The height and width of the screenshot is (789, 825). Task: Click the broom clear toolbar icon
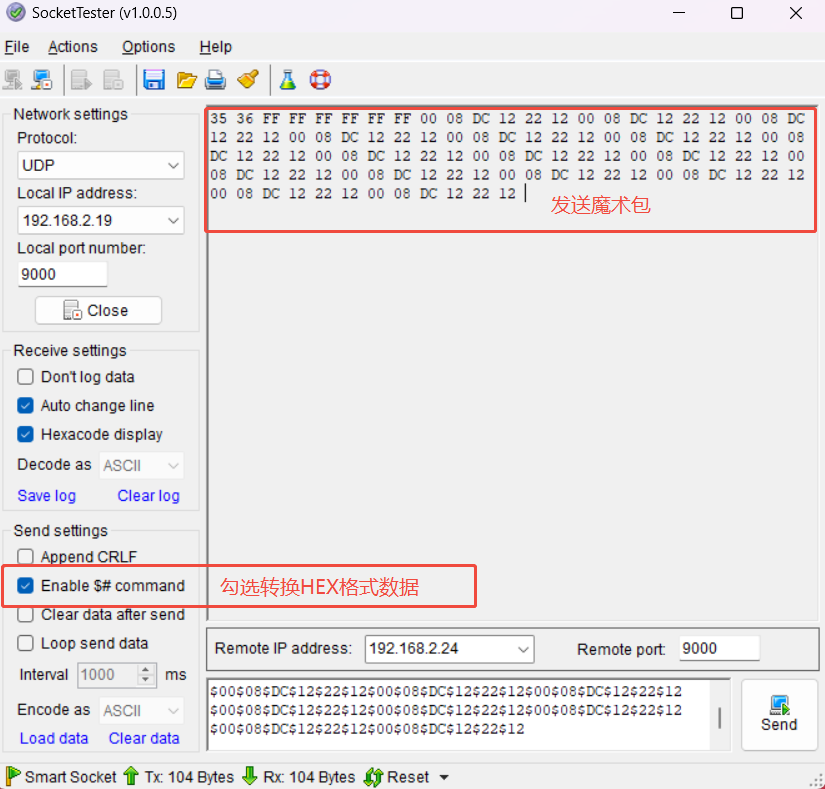click(x=248, y=80)
